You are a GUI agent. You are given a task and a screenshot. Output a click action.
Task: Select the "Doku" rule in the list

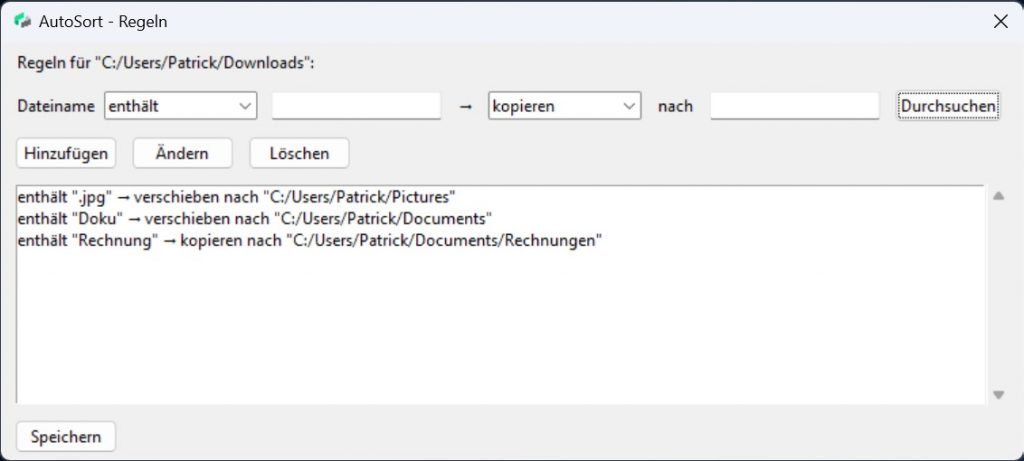click(255, 219)
